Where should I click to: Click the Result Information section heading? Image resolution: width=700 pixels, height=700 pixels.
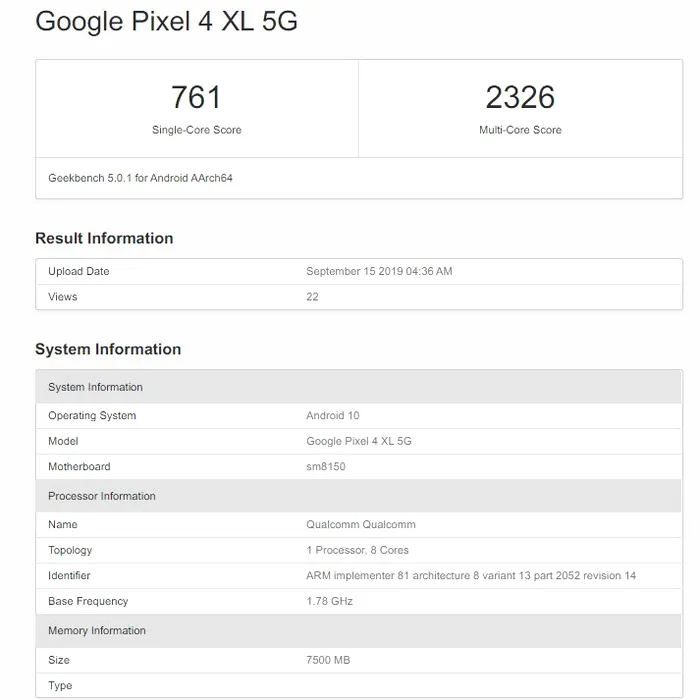(104, 238)
